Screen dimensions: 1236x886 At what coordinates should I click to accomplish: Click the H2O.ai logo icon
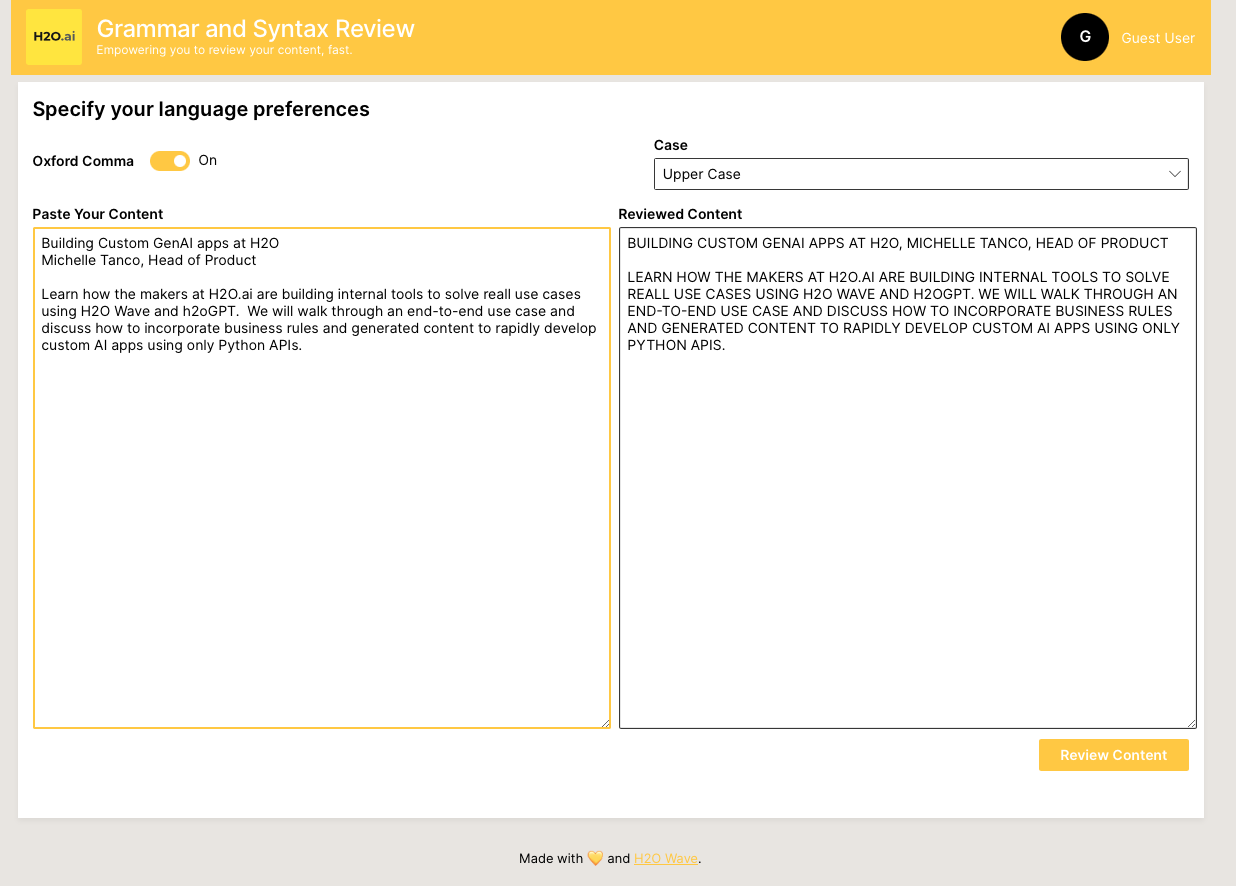pos(54,37)
